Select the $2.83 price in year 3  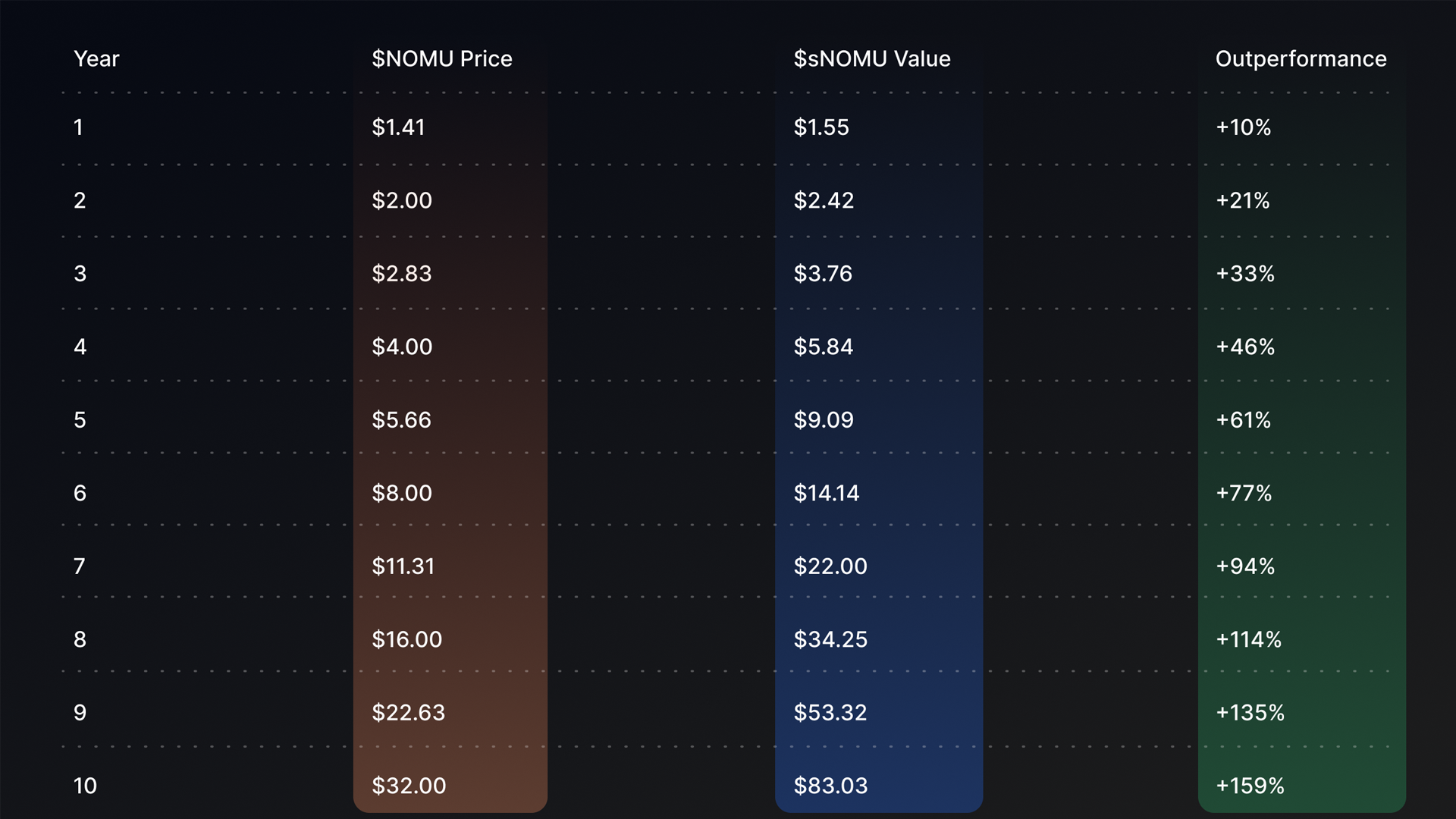tap(401, 274)
